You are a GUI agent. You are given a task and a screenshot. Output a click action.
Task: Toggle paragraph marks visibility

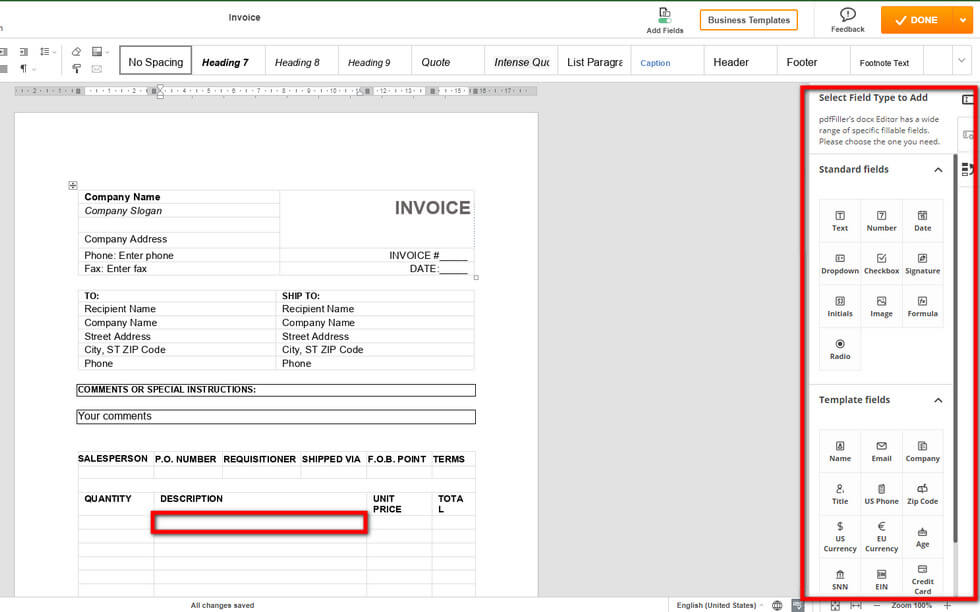[x=24, y=68]
